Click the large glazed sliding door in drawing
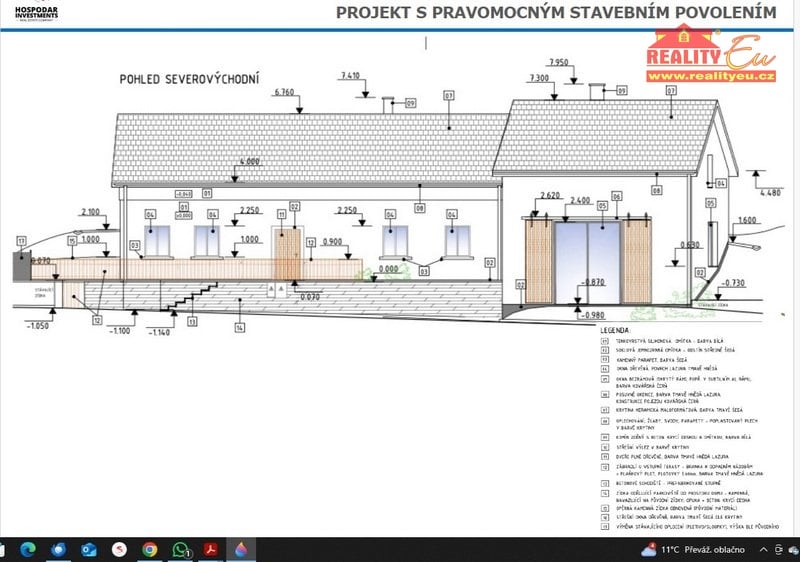800x562 pixels. [x=588, y=262]
